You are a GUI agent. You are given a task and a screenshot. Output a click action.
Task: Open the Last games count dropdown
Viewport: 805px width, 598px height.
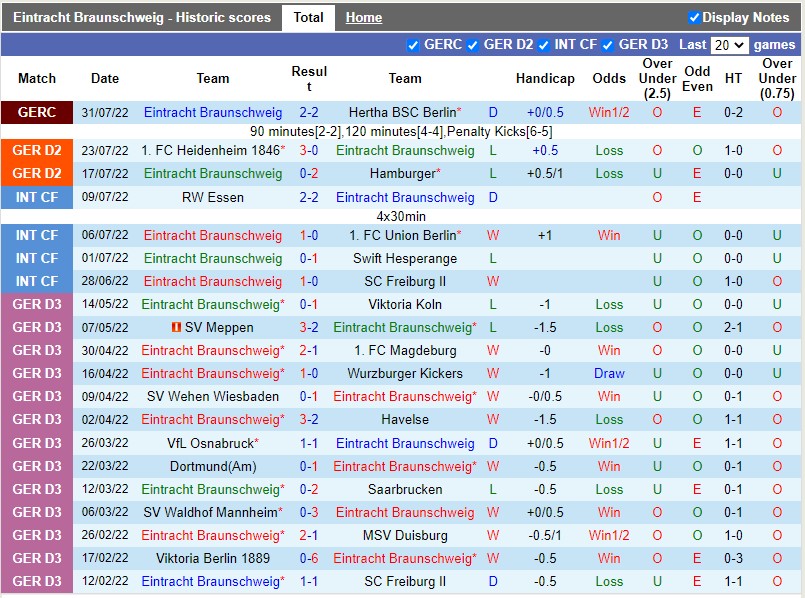pos(730,45)
